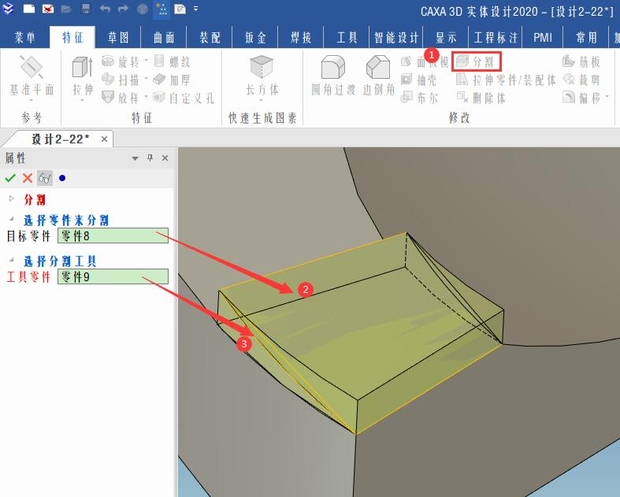This screenshot has width=620, height=497.
Task: Toggle the dotted selection mode icon
Action: 161,9
